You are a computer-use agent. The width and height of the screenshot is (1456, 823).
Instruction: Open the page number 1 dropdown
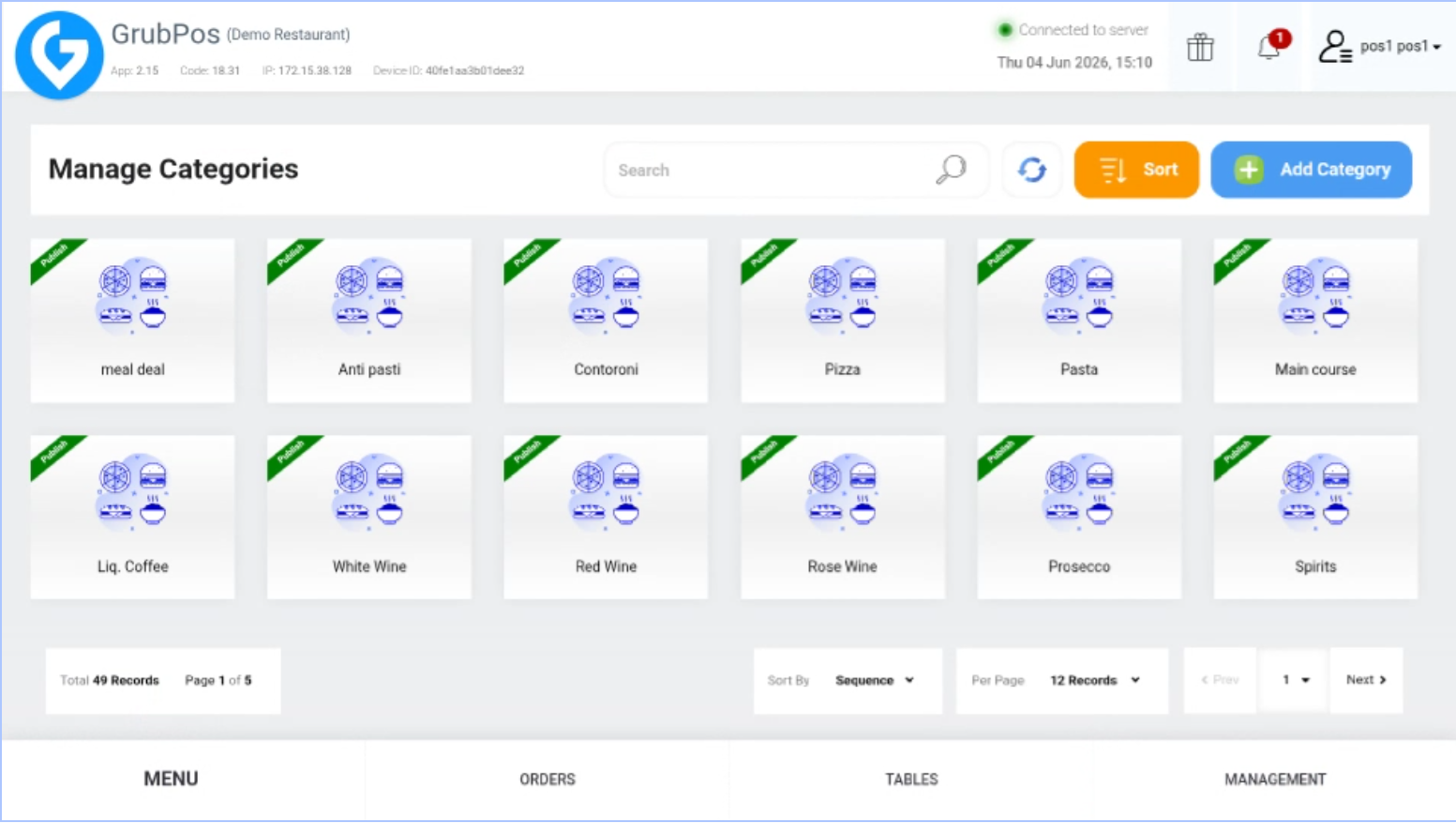click(x=1293, y=681)
